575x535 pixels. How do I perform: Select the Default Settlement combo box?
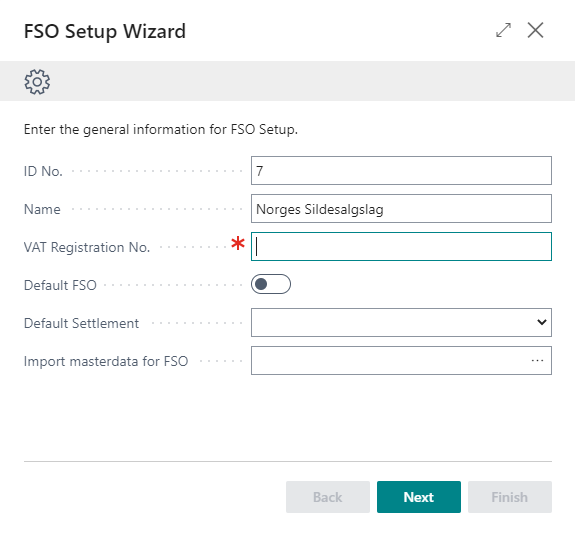click(401, 322)
